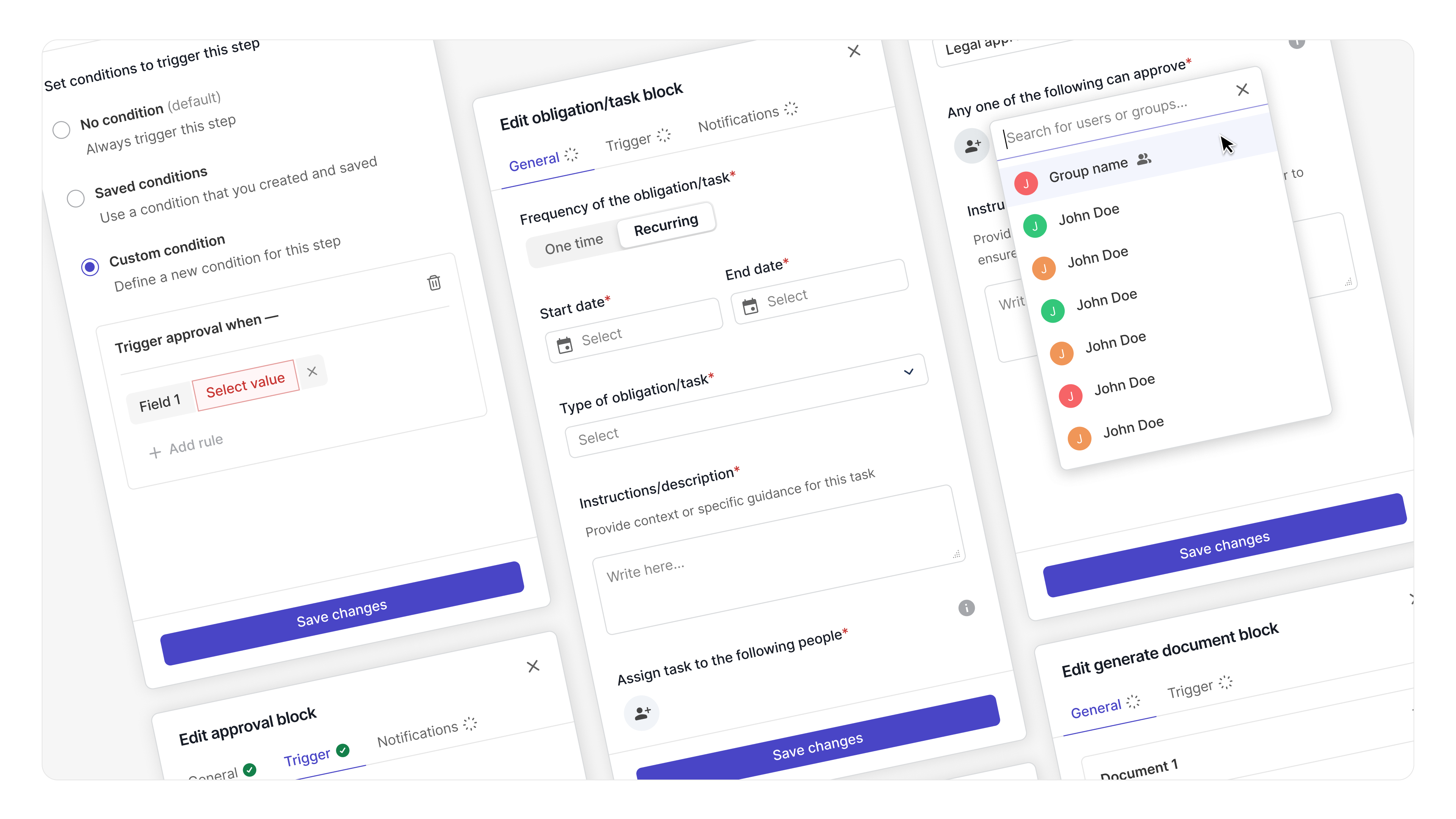Remove the Field 1 rule with its X icon

[312, 371]
